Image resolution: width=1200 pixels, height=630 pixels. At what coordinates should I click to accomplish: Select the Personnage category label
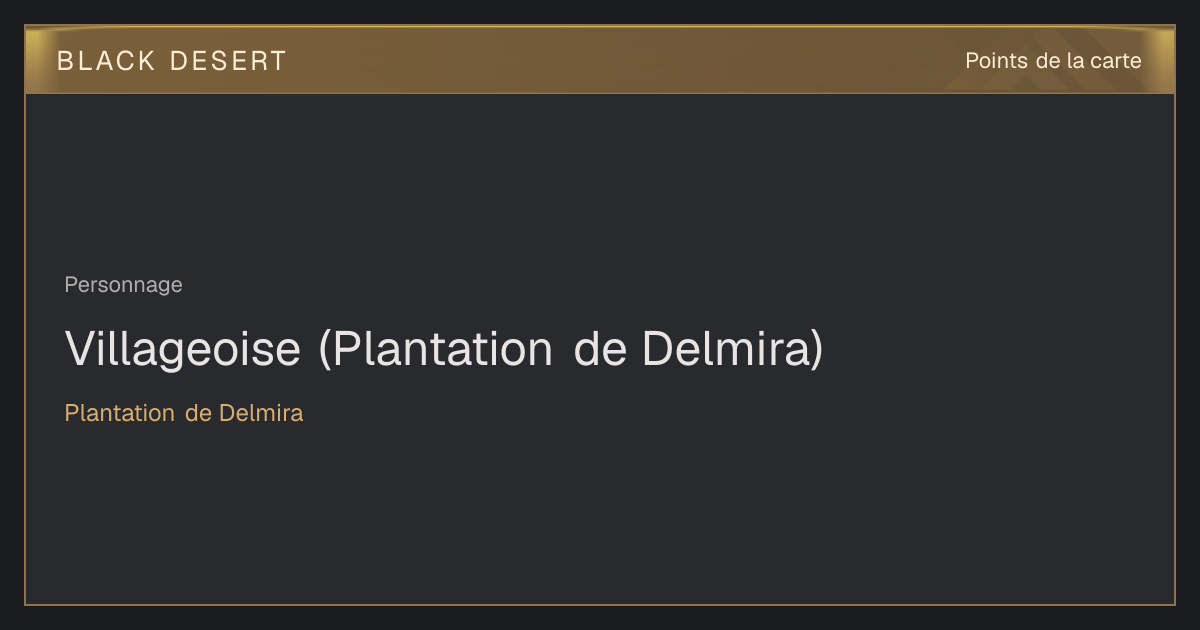tap(123, 285)
